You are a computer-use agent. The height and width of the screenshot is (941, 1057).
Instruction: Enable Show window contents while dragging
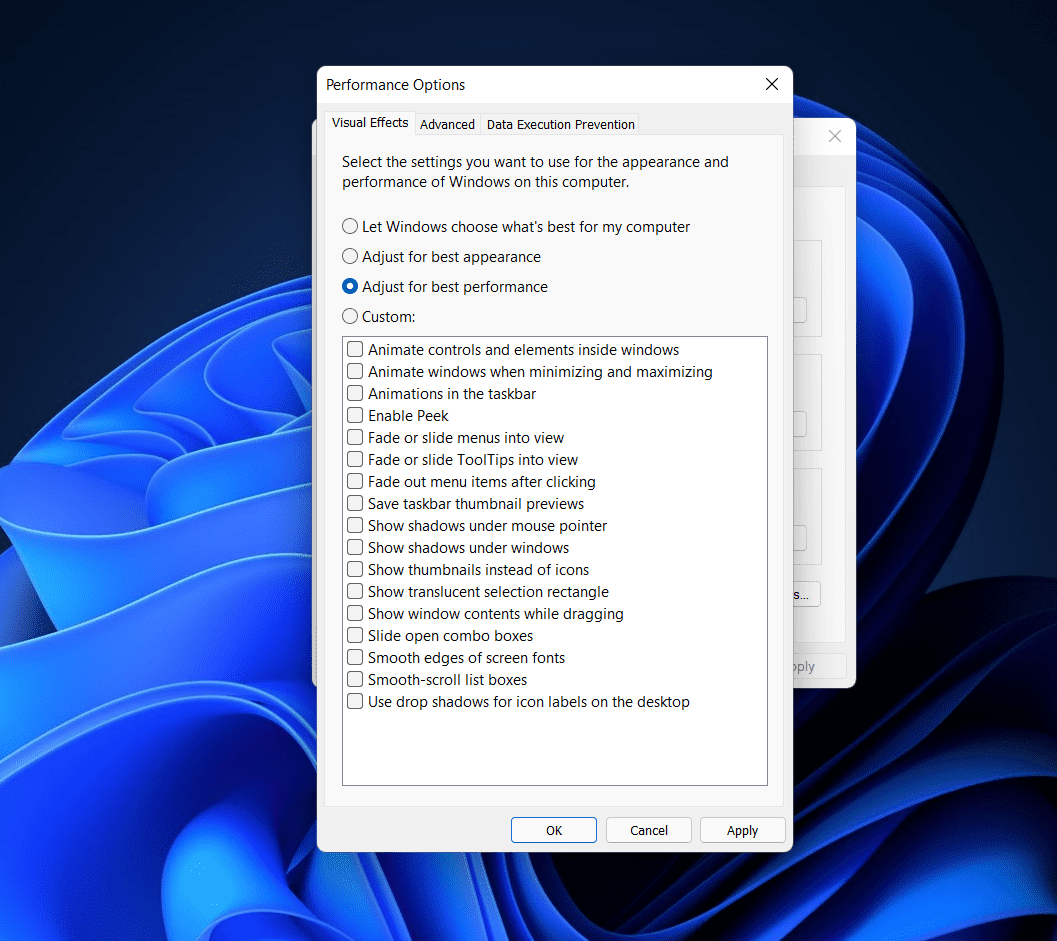pyautogui.click(x=355, y=614)
